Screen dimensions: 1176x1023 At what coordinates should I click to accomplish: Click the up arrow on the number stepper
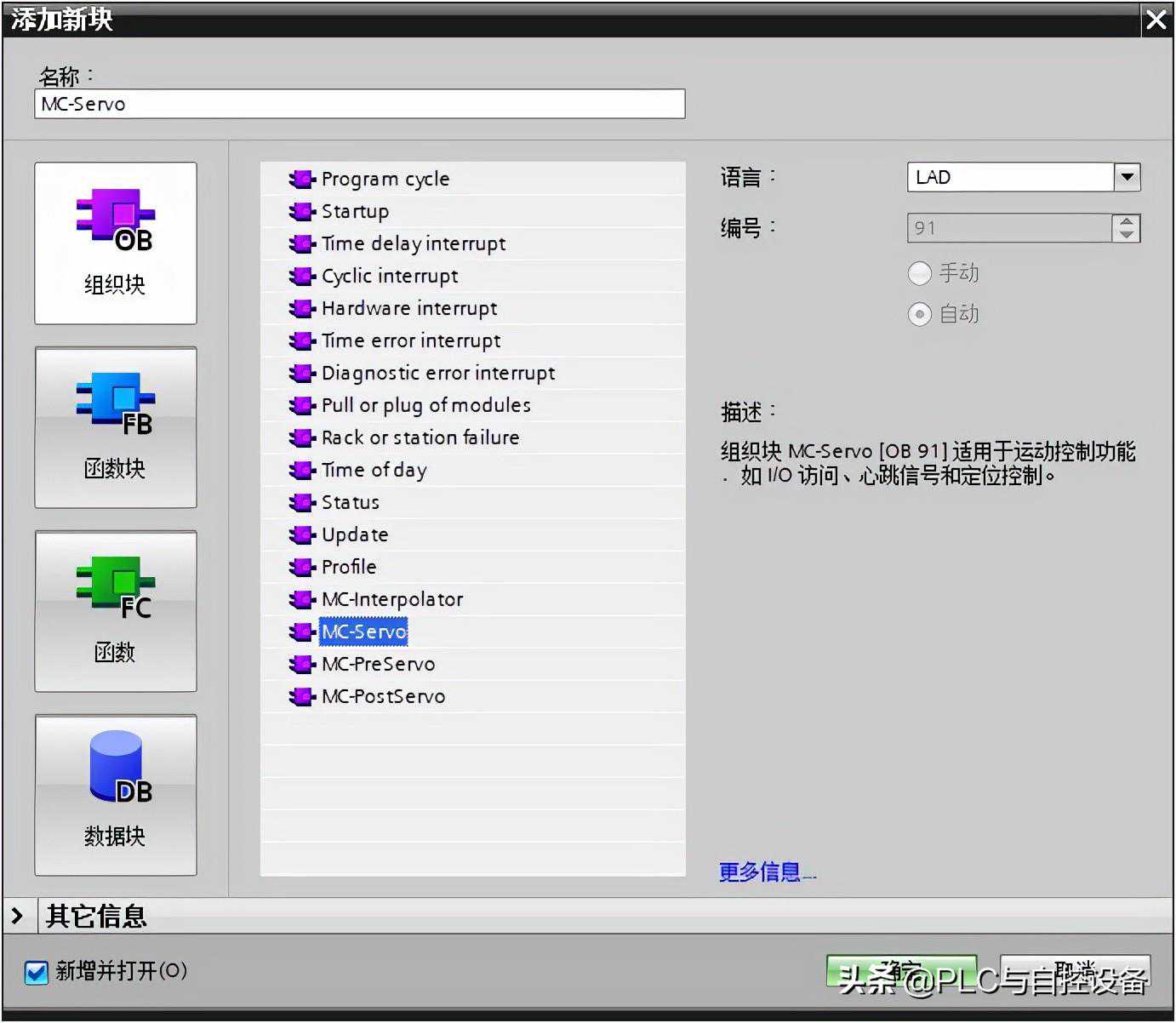click(1126, 222)
